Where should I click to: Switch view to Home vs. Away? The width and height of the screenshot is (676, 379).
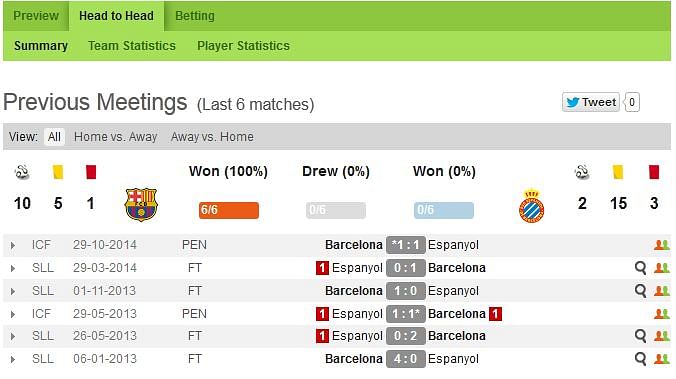[x=116, y=137]
